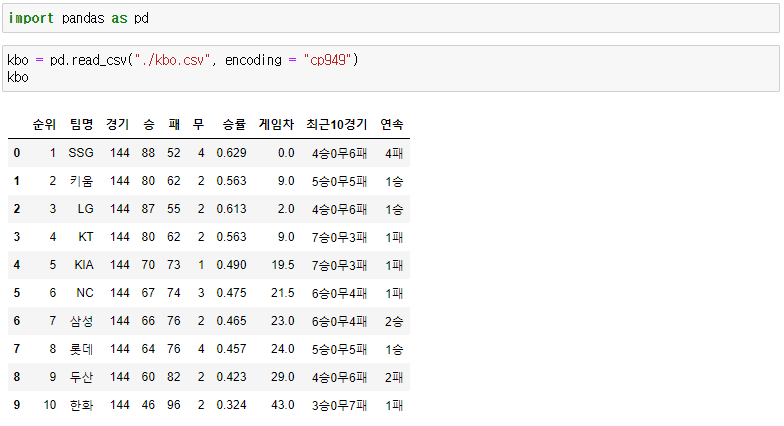Viewport: 784px width, 426px height.
Task: Click the 0.457 win rate value
Action: click(x=232, y=348)
